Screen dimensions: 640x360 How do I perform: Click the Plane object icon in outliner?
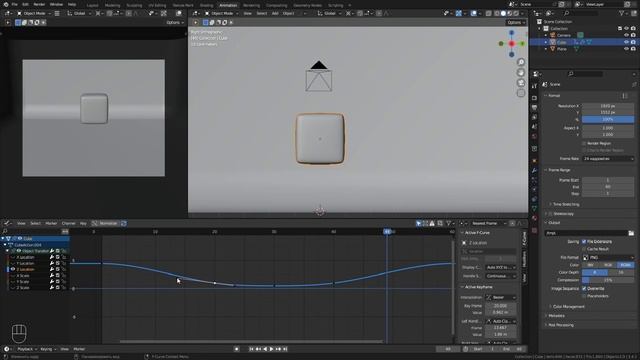(x=553, y=49)
